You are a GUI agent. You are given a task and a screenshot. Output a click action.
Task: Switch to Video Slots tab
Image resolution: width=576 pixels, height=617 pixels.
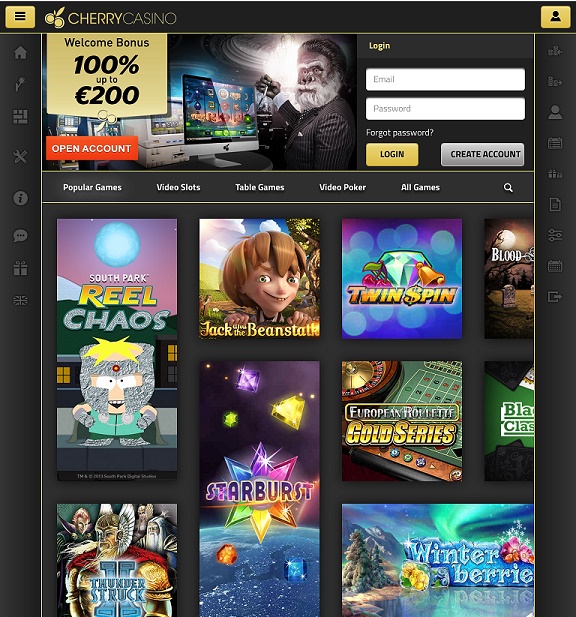pyautogui.click(x=178, y=187)
